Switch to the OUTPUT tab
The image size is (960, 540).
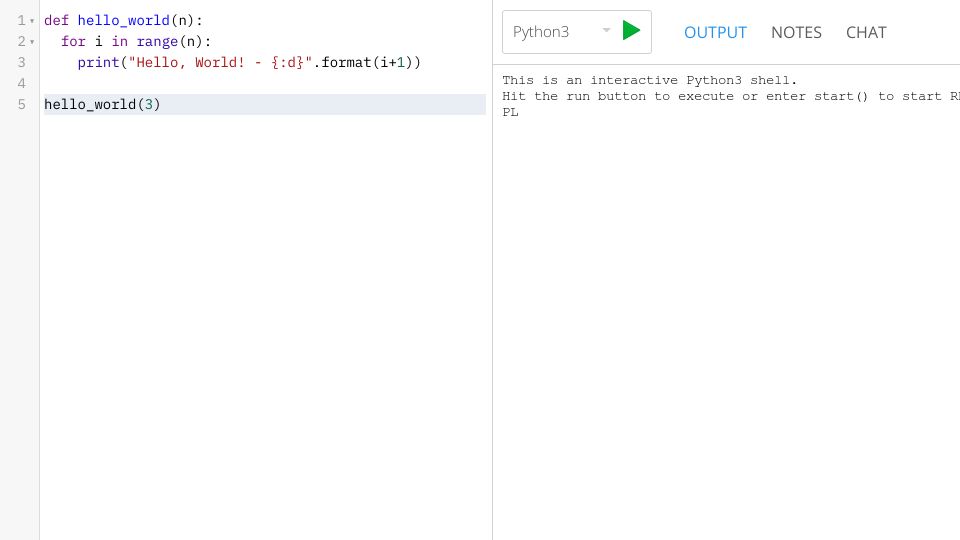point(715,32)
